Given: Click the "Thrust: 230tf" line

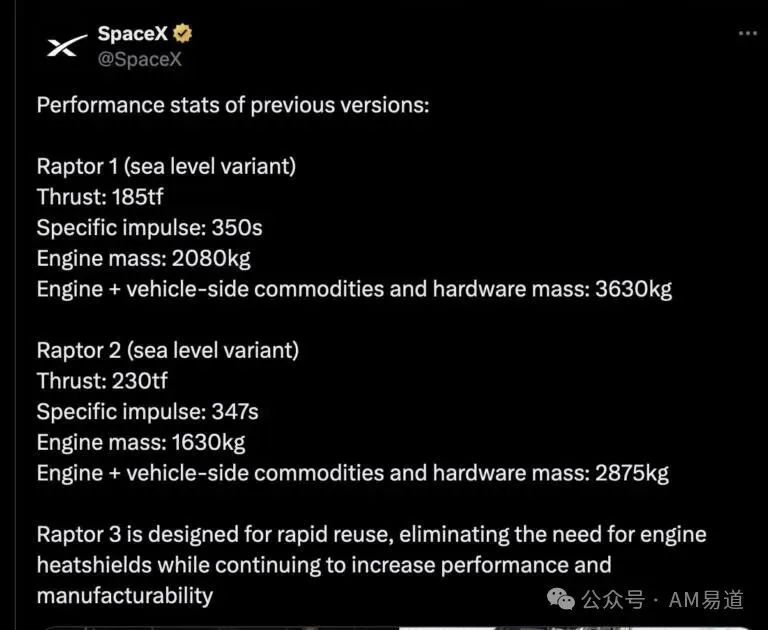Looking at the screenshot, I should coord(102,381).
